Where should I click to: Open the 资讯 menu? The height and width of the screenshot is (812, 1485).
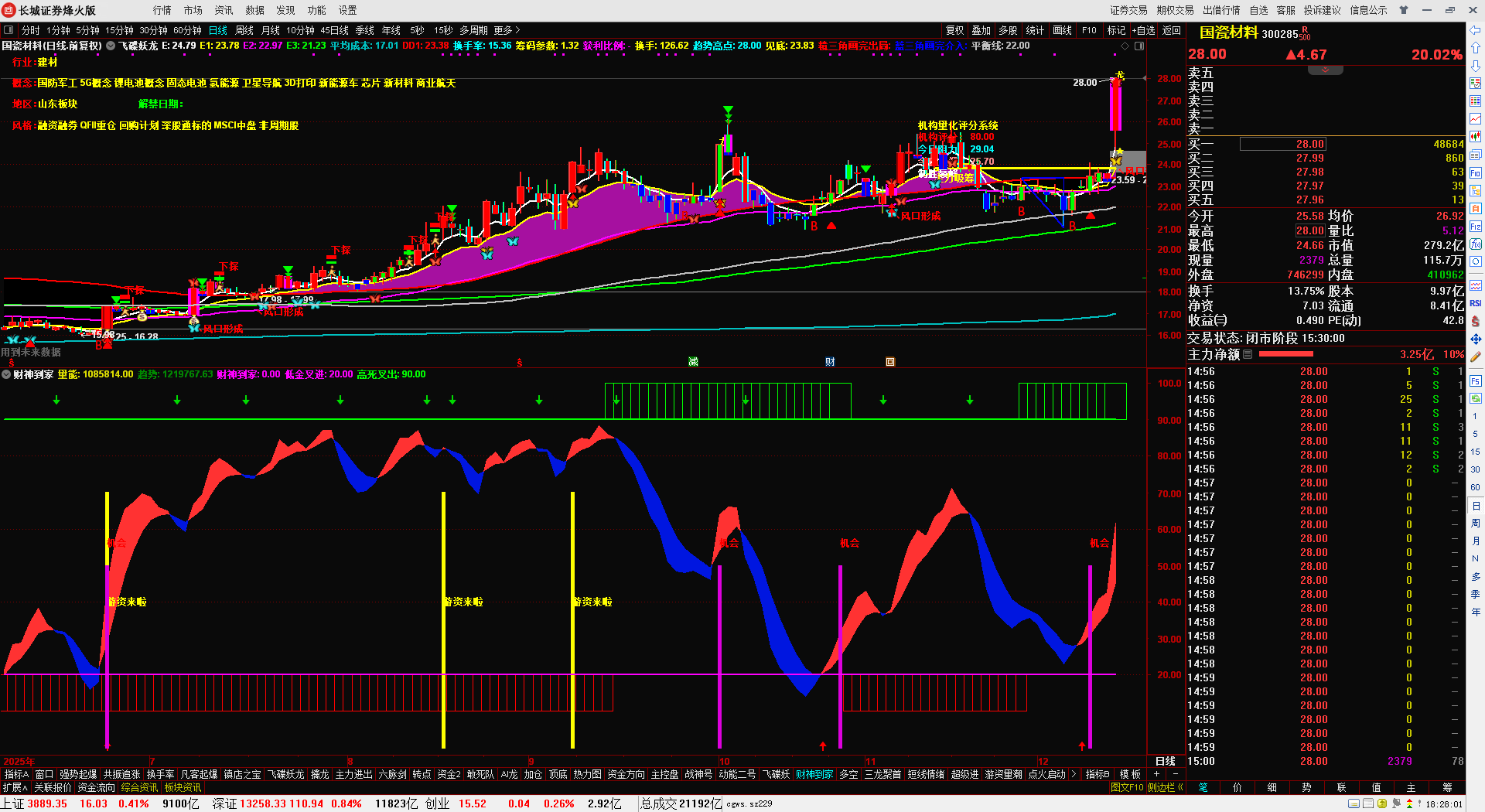click(x=224, y=10)
